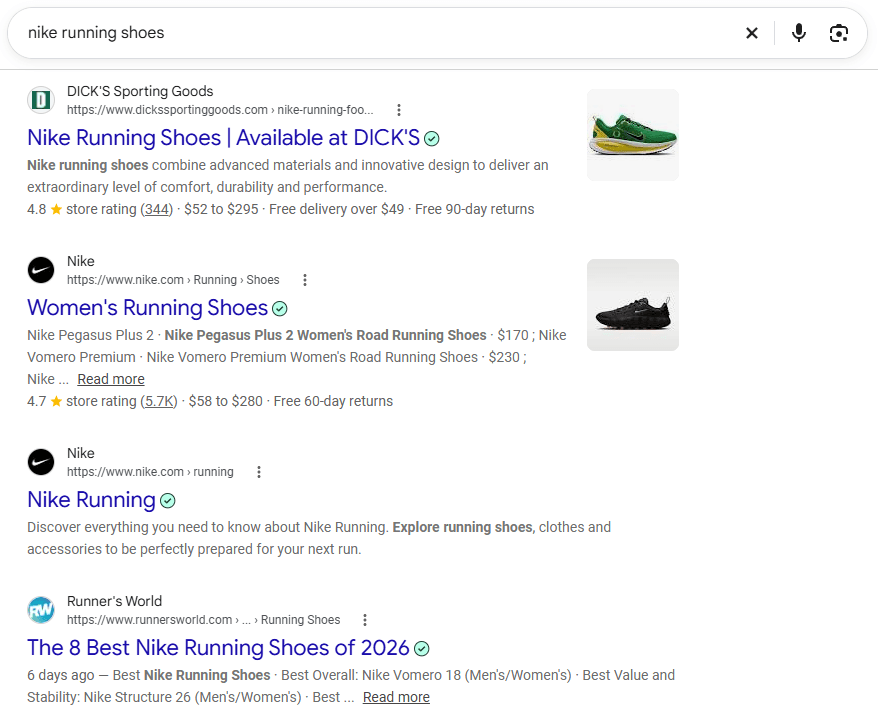Click the nike.com › Running › Shoes breadcrumb

coord(173,280)
